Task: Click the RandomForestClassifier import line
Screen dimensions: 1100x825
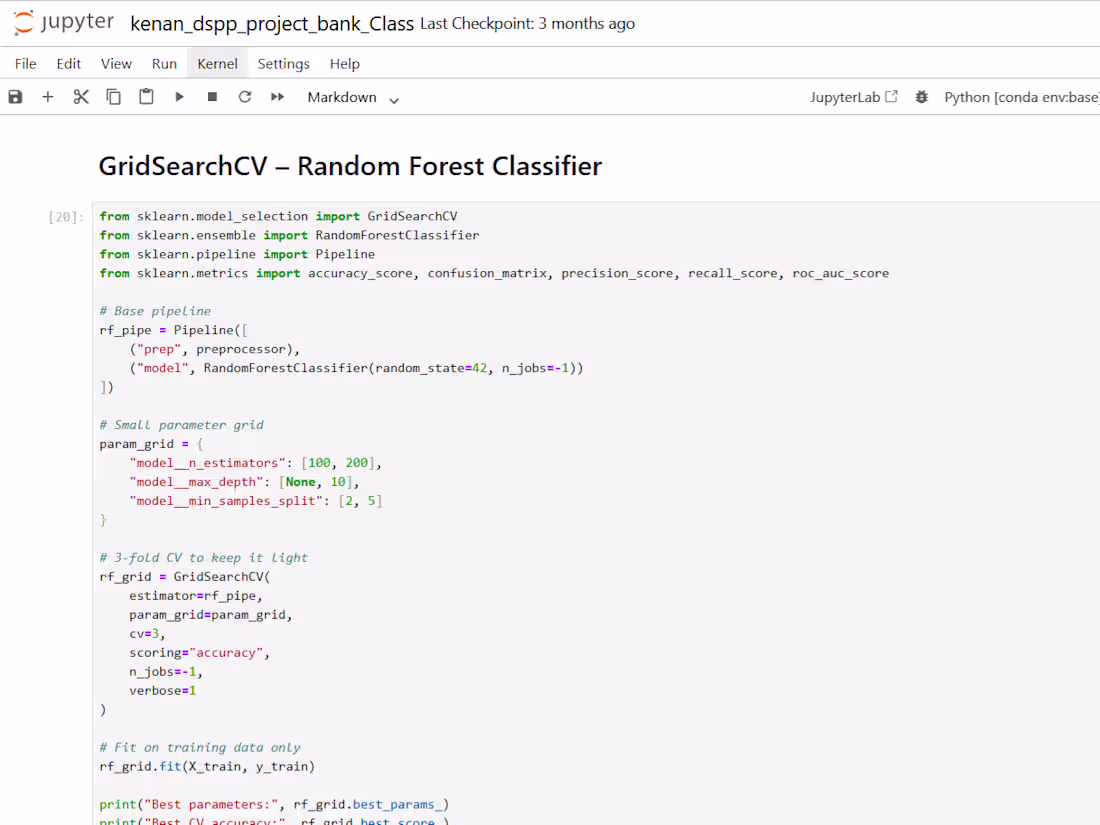Action: coord(289,235)
